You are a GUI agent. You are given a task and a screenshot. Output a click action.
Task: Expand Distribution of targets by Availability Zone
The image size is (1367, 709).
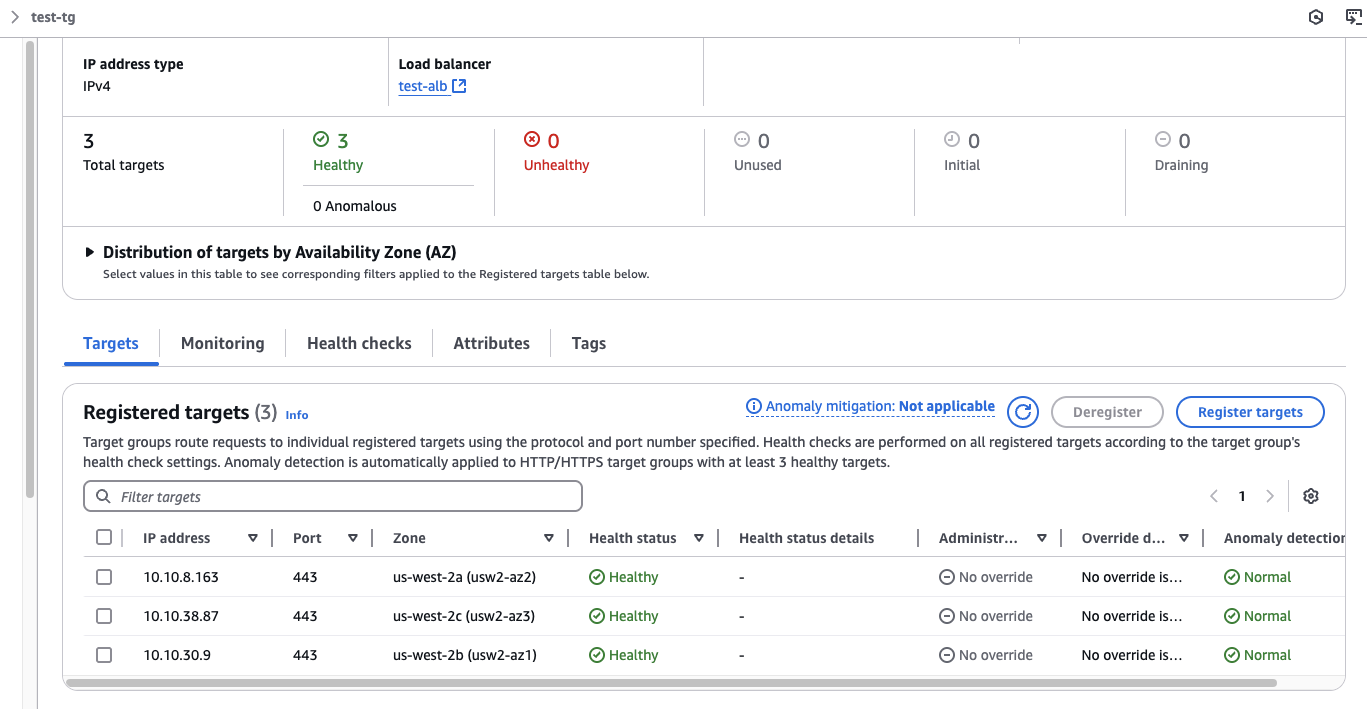[90, 253]
